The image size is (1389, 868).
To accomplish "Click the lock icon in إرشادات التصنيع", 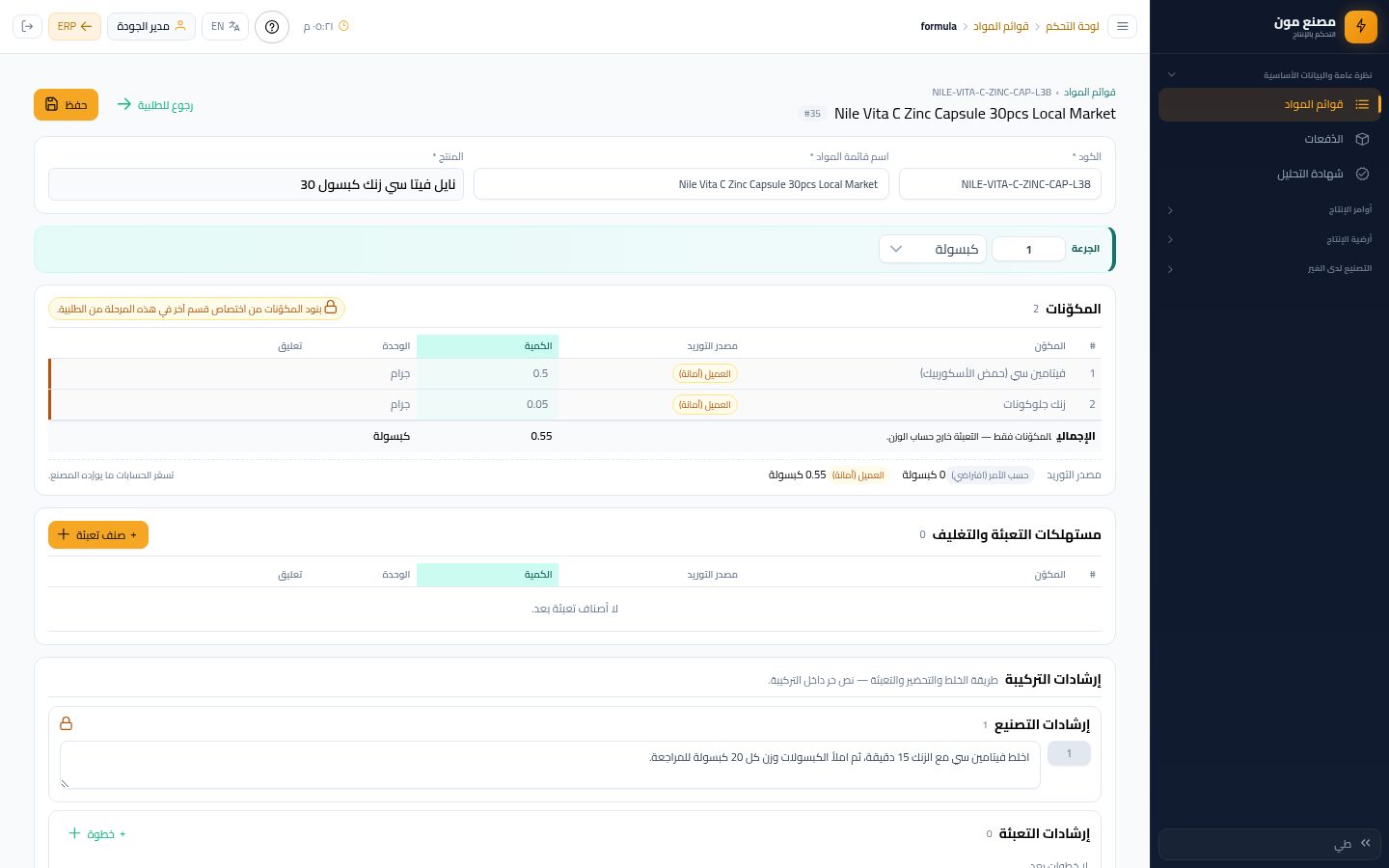I will pos(67,723).
